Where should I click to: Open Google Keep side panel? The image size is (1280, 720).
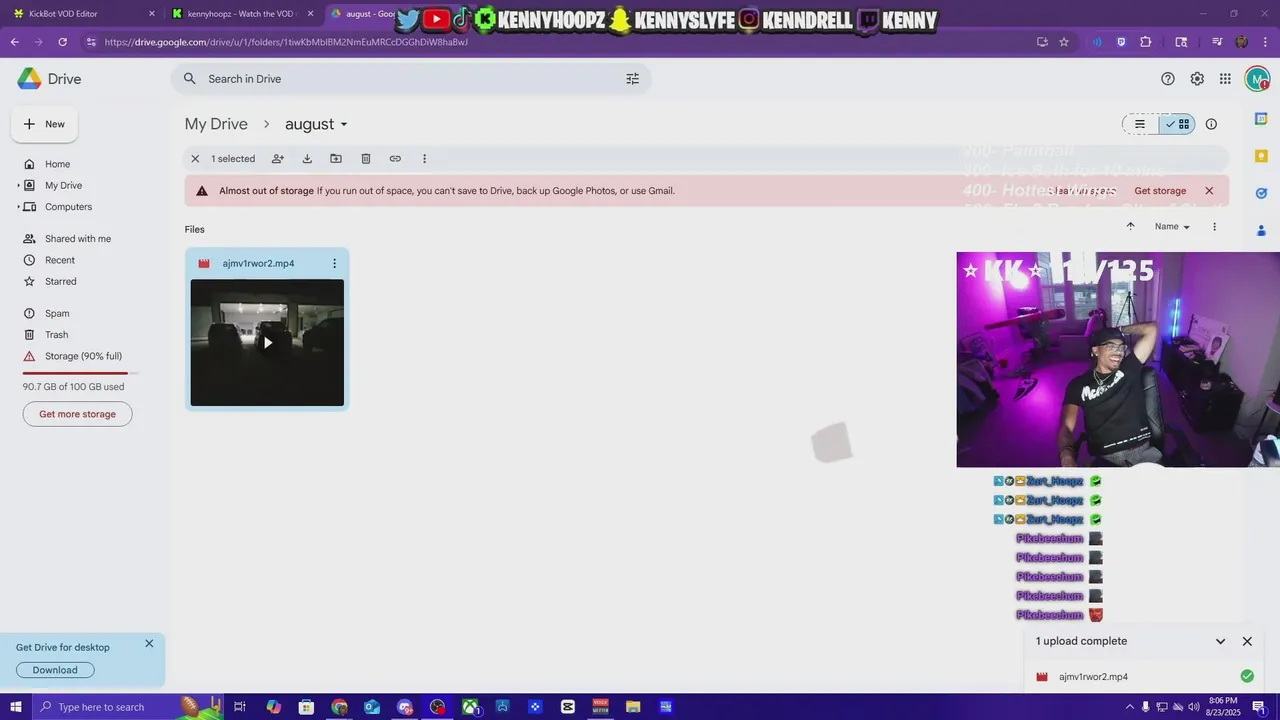coord(1261,156)
